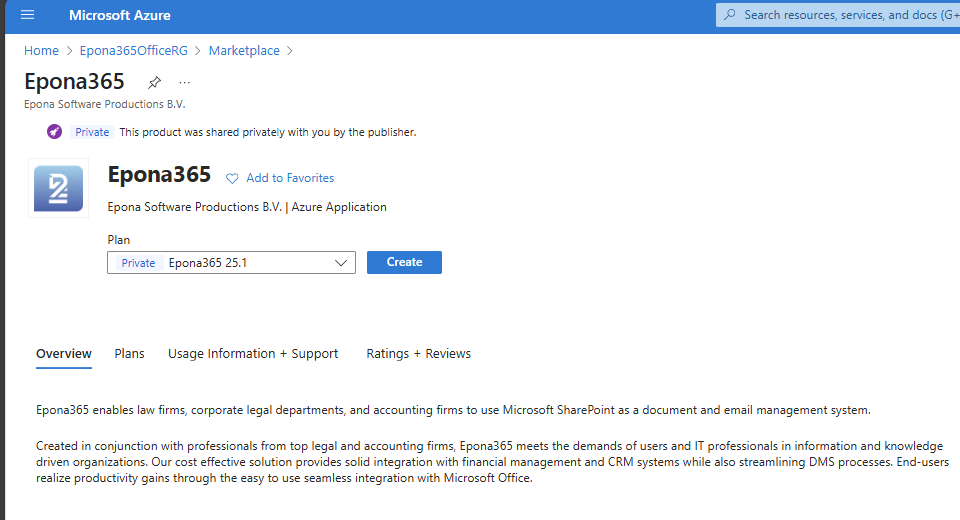This screenshot has height=520, width=960.
Task: Click the Microsoft Azure title in the header
Action: (120, 15)
